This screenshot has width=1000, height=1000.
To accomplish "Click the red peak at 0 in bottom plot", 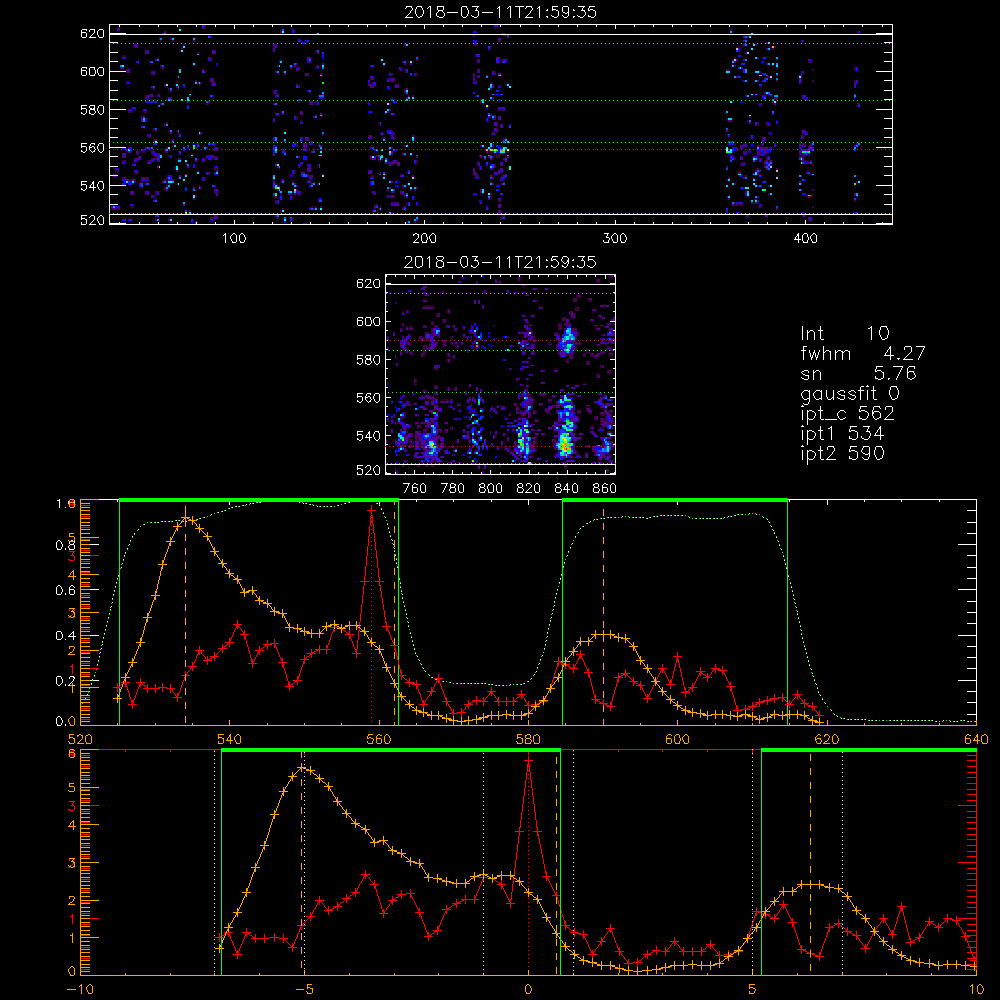I will (x=528, y=760).
